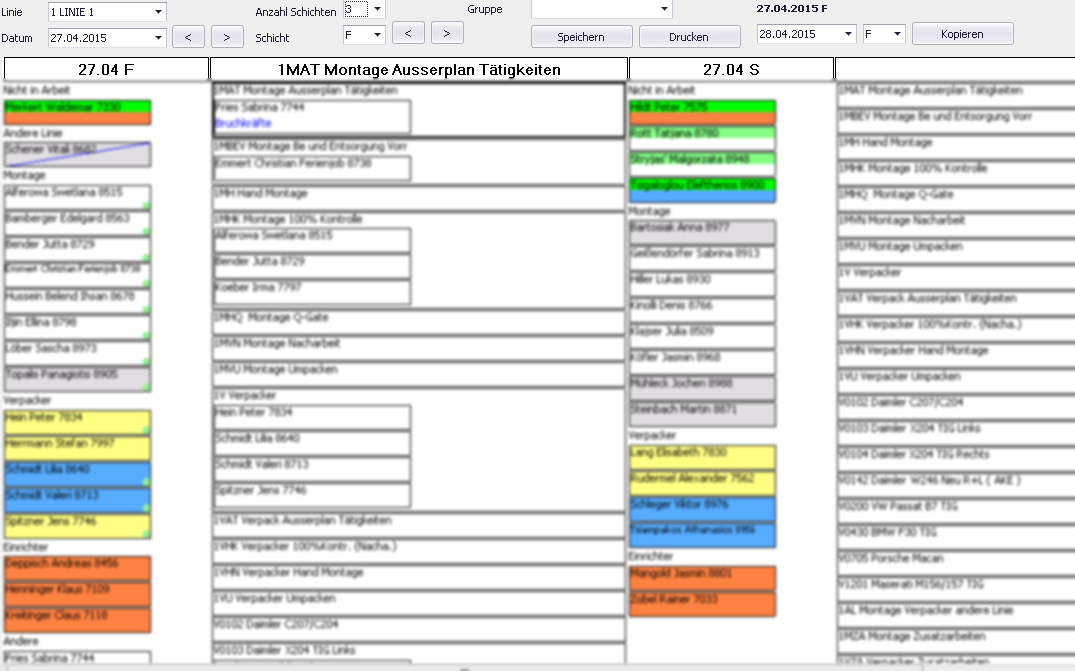Image resolution: width=1075 pixels, height=671 pixels.
Task: Click the 1MZA Montage Zusatzarbeiten row
Action: point(956,642)
